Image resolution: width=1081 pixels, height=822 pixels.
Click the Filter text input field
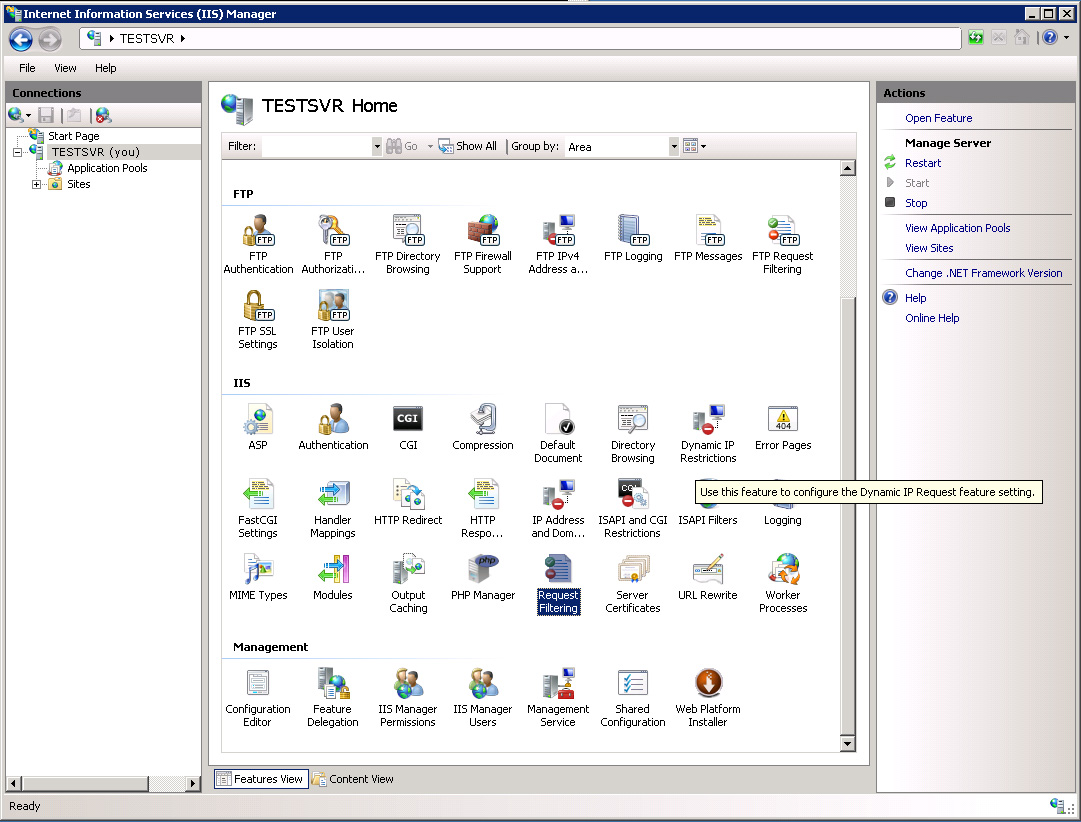[x=316, y=146]
